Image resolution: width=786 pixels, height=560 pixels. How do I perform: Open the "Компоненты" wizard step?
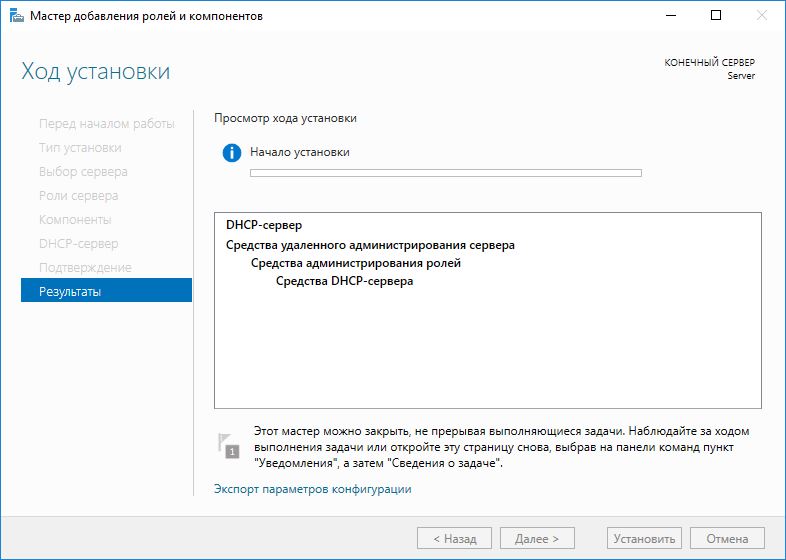click(75, 219)
